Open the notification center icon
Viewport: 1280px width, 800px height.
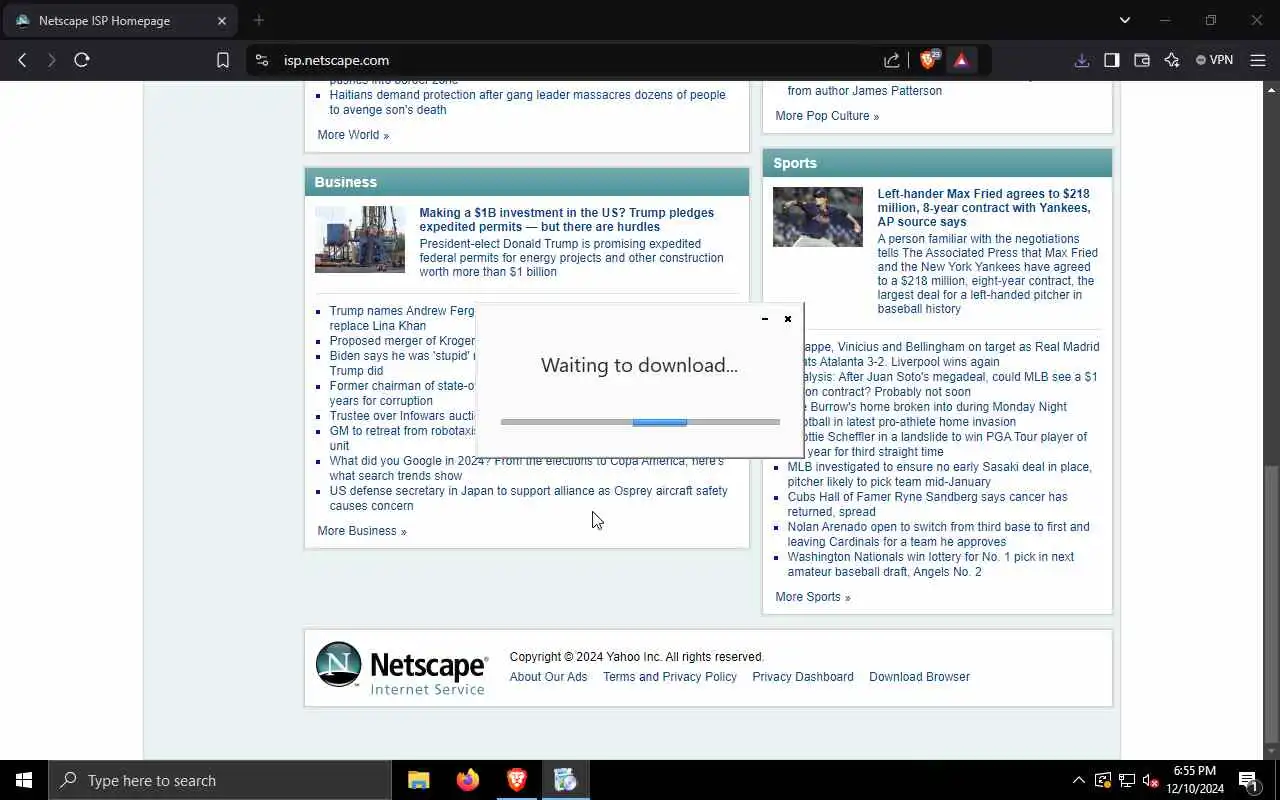click(1248, 780)
